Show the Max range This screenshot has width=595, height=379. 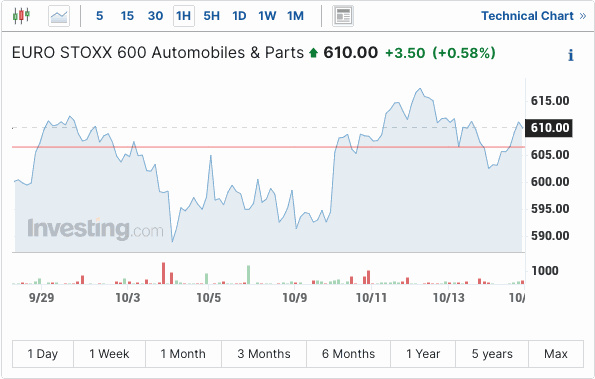click(556, 354)
